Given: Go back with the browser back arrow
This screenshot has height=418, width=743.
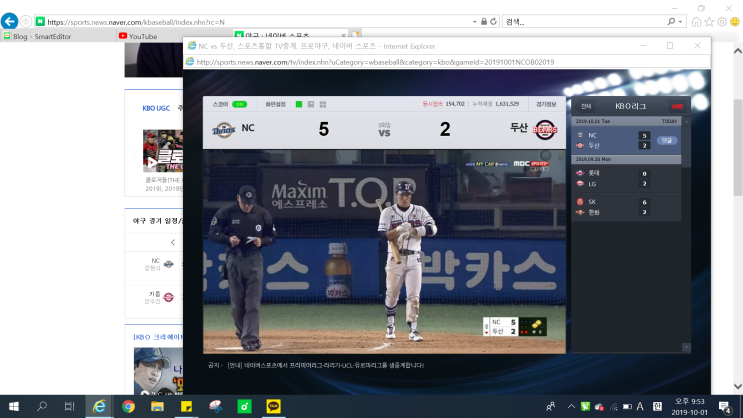Looking at the screenshot, I should coord(9,21).
